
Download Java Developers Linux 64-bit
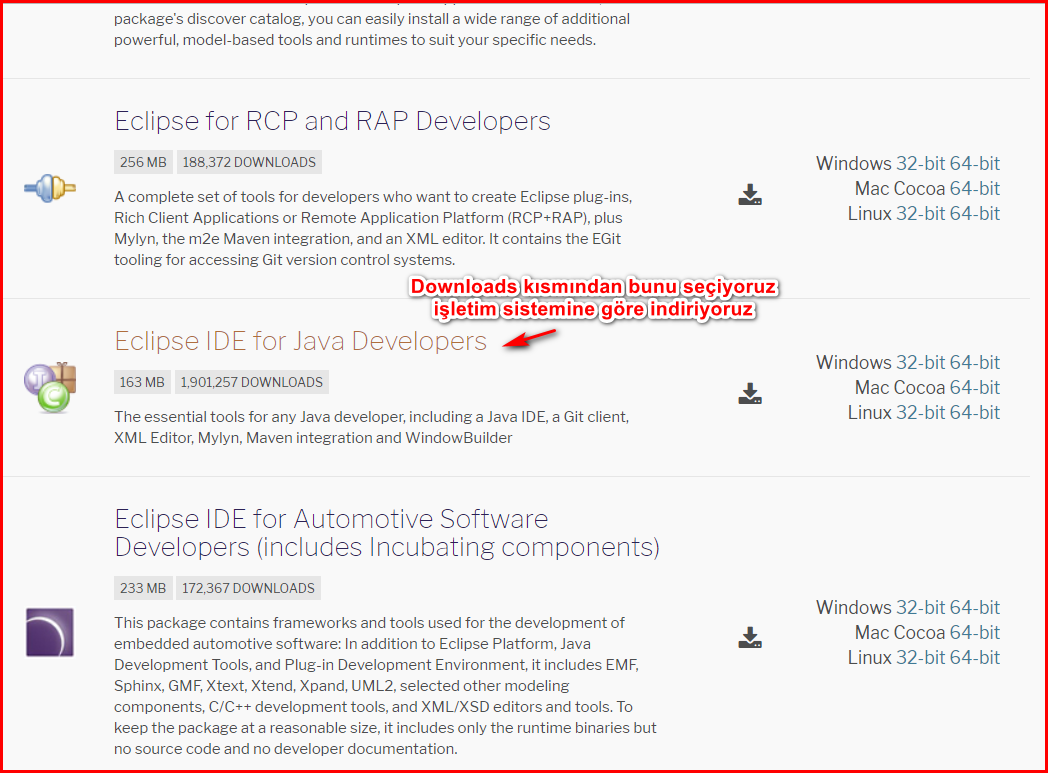[974, 412]
